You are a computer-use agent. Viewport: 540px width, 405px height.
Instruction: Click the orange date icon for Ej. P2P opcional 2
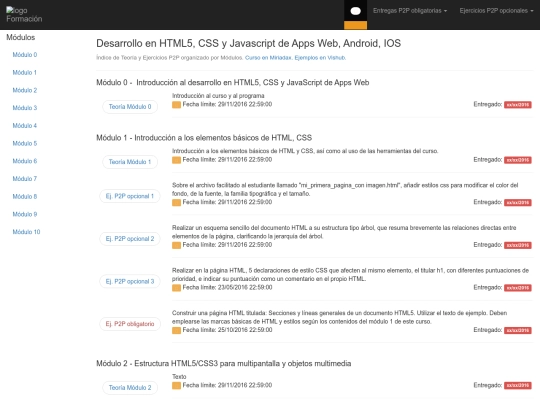point(176,245)
